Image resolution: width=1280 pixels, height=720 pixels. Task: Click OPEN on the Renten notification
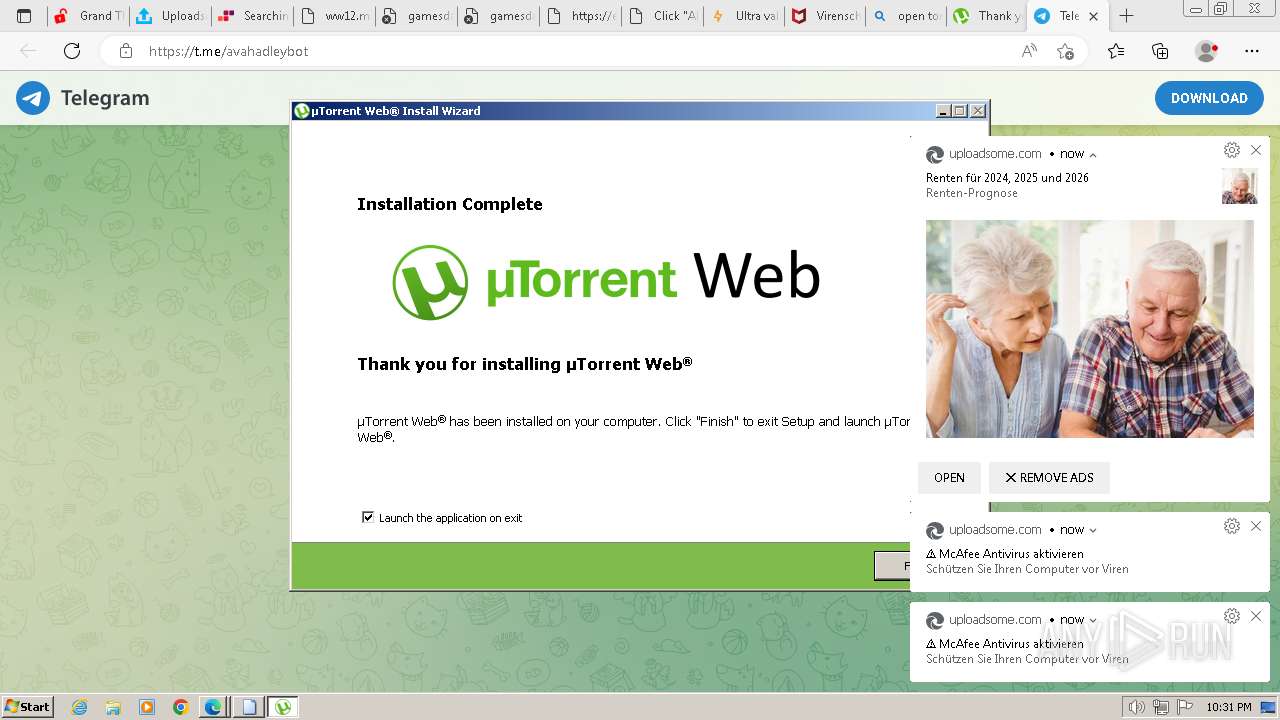[x=949, y=477]
